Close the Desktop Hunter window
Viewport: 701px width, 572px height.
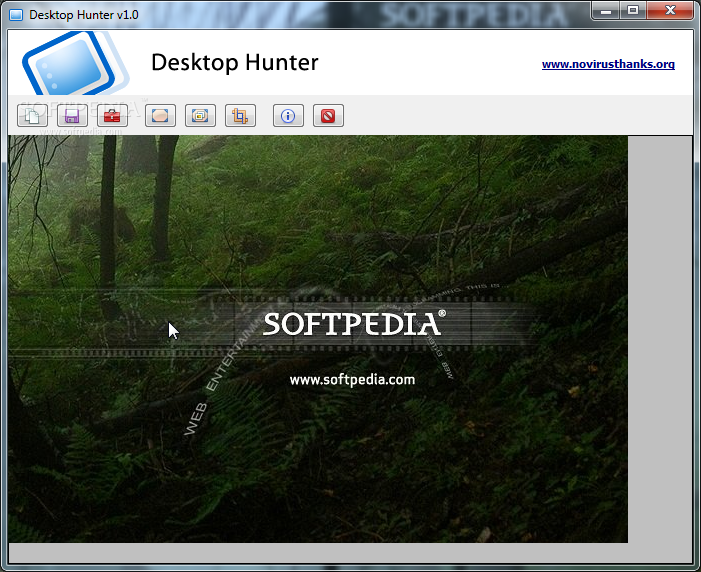(670, 10)
